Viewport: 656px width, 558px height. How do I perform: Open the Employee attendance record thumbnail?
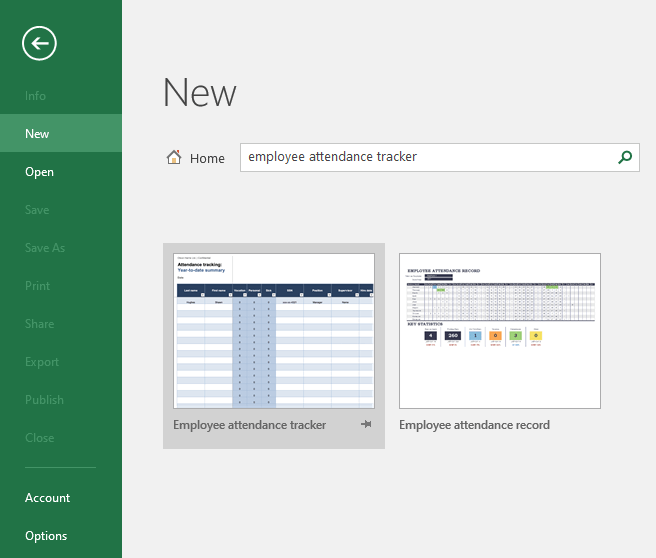(500, 331)
